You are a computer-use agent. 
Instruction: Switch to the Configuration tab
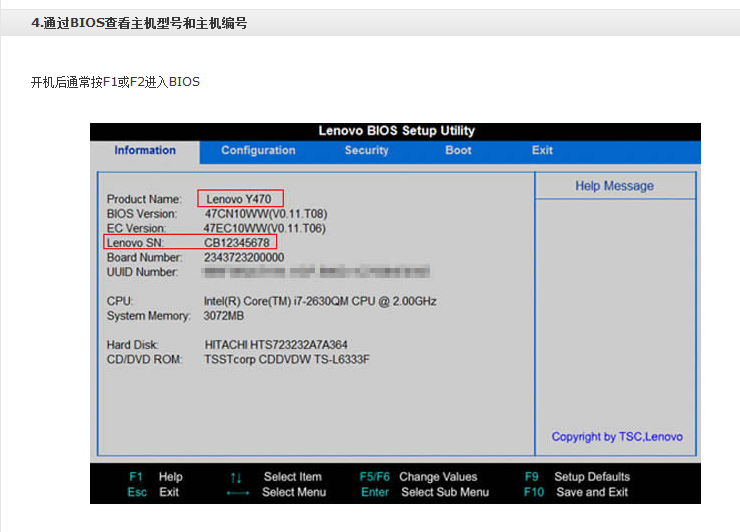258,151
